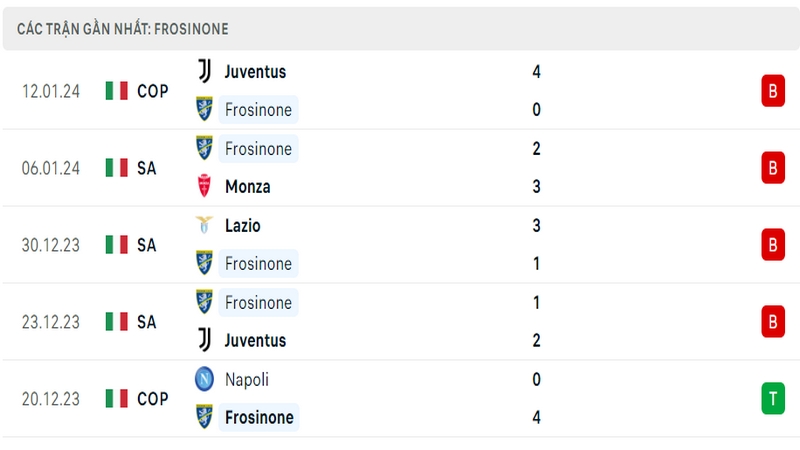Click the red B badge for Lazio match
This screenshot has width=800, height=450.
coord(773,244)
